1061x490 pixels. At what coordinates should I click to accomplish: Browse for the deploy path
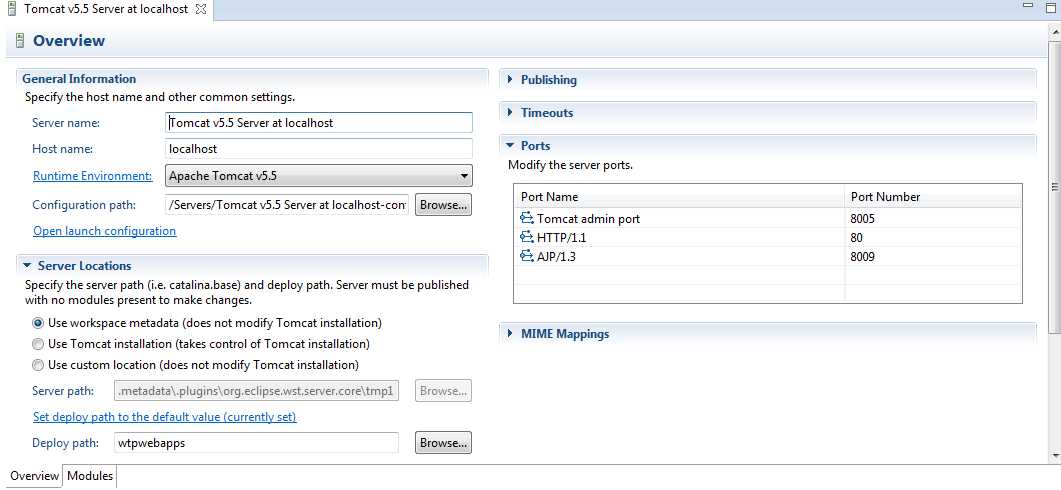tap(443, 443)
